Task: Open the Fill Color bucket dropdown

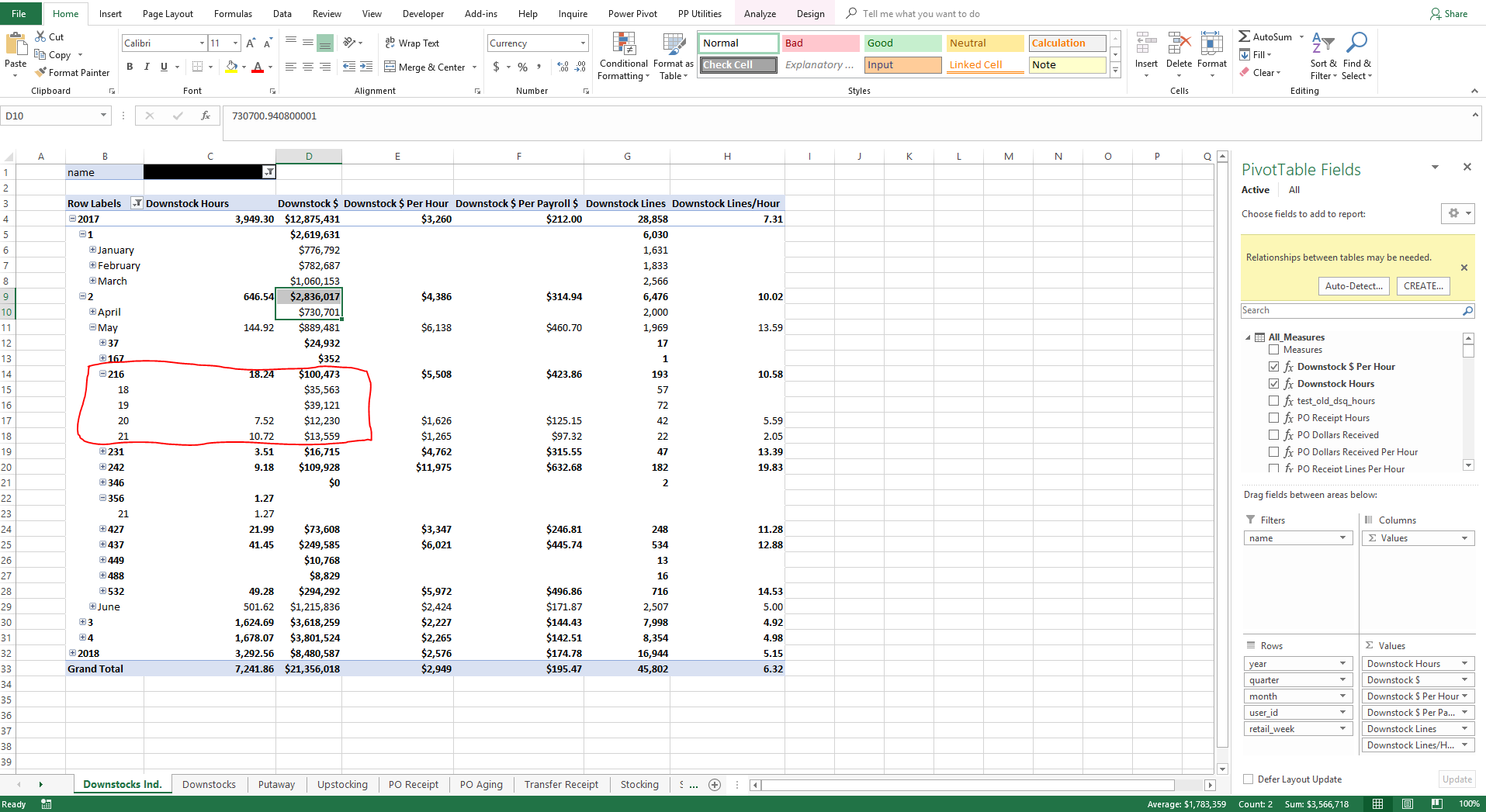Action: point(244,67)
